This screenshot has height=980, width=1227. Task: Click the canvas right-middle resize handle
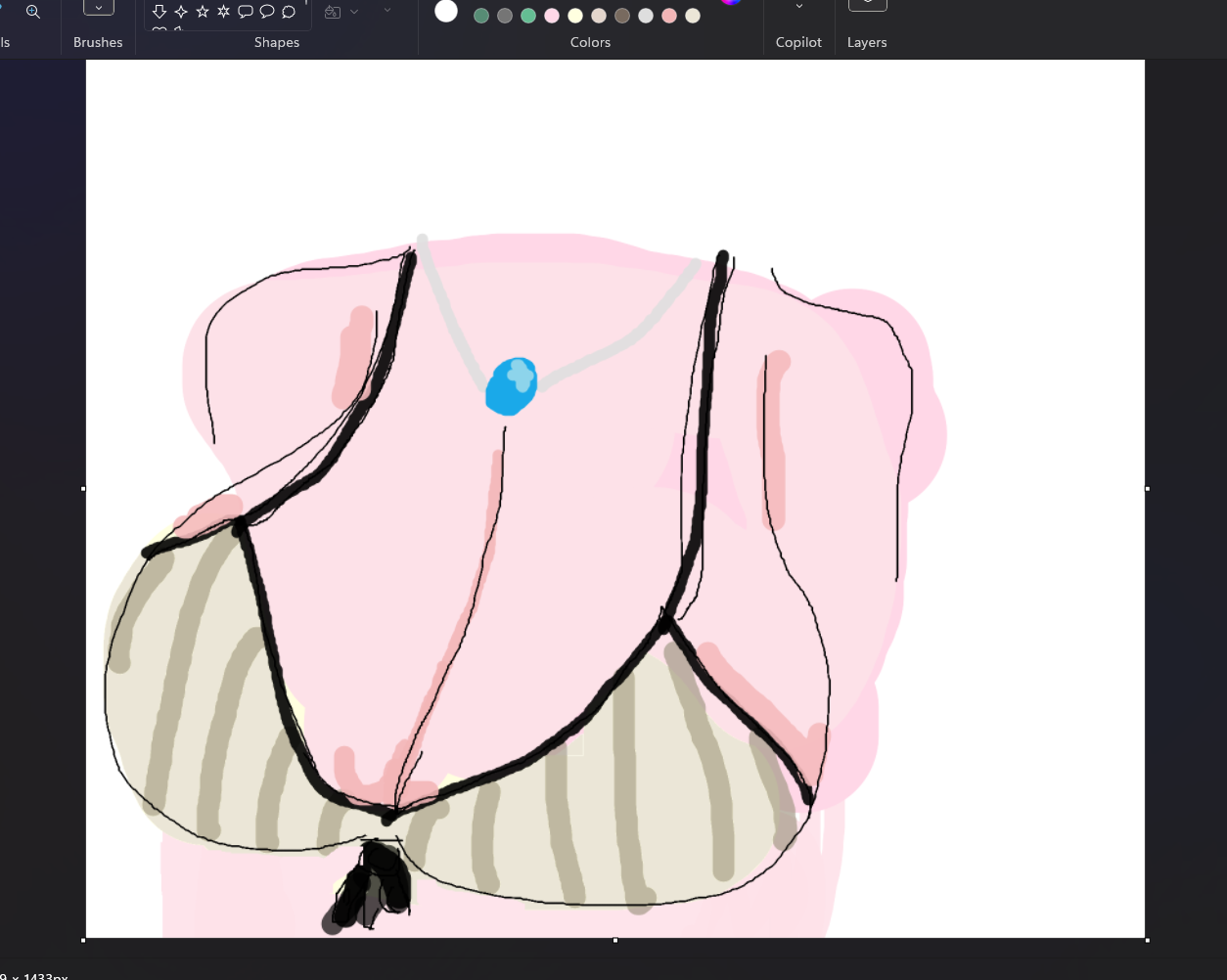(1147, 488)
